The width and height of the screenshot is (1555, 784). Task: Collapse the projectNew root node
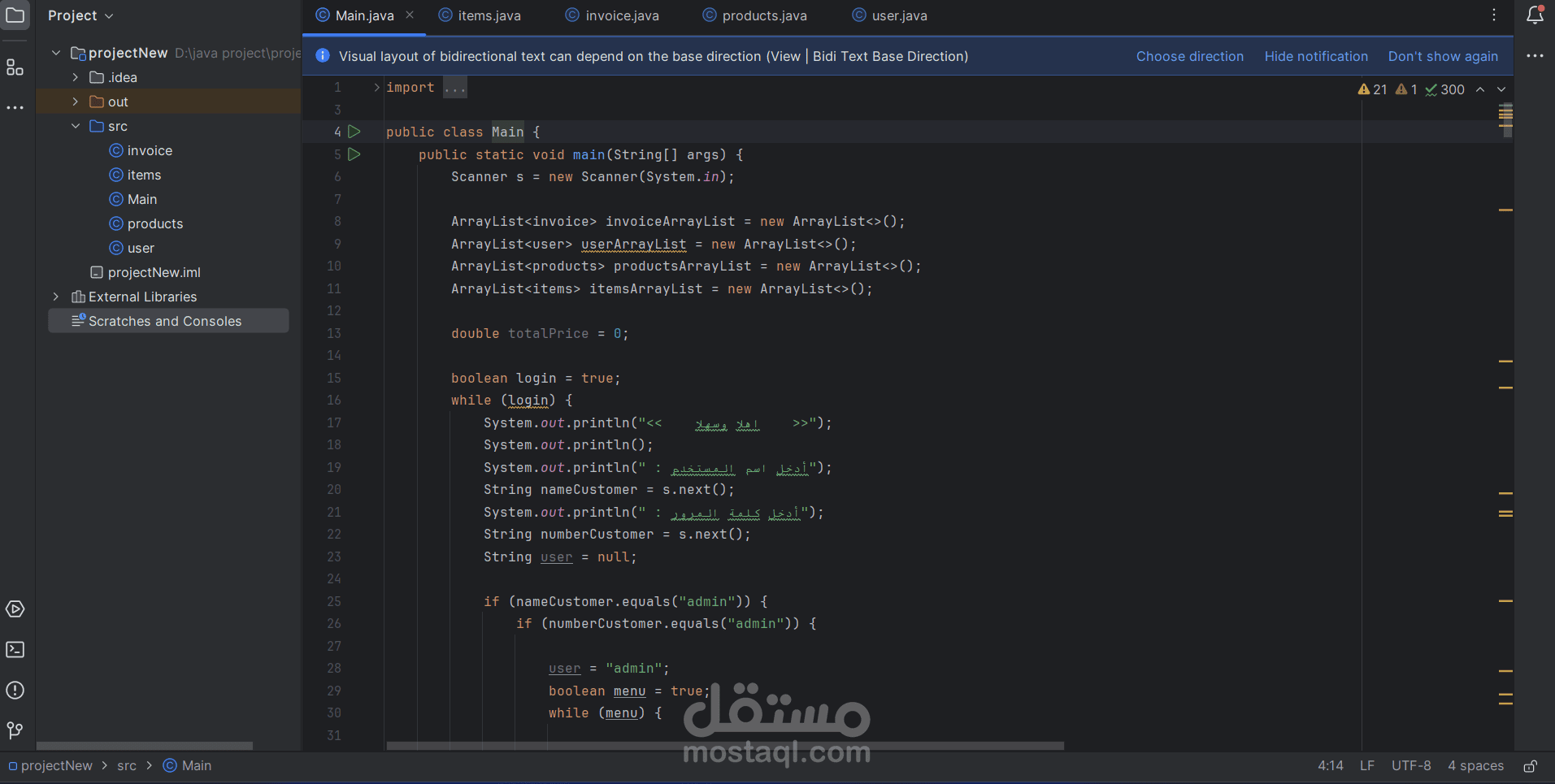[56, 53]
